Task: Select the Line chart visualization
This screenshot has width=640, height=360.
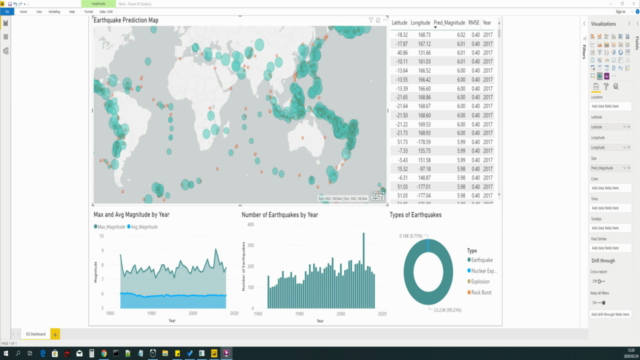Action: [593, 44]
